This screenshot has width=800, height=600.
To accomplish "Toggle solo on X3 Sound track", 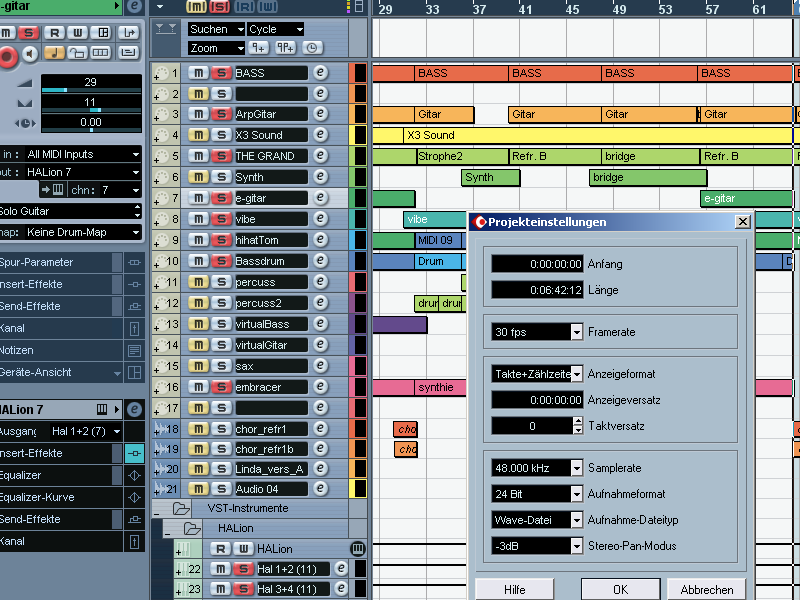I will click(x=220, y=136).
